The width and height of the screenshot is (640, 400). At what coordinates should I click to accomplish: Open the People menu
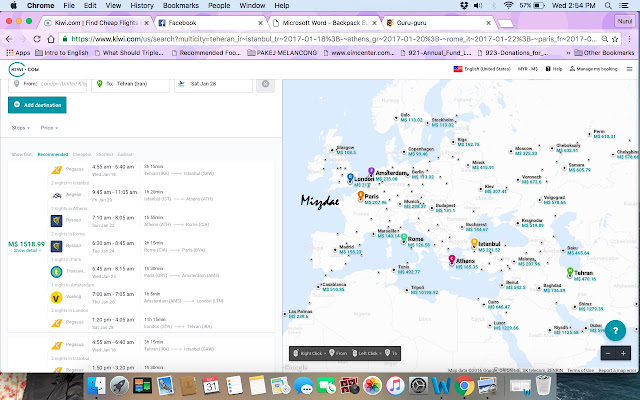click(x=219, y=5)
